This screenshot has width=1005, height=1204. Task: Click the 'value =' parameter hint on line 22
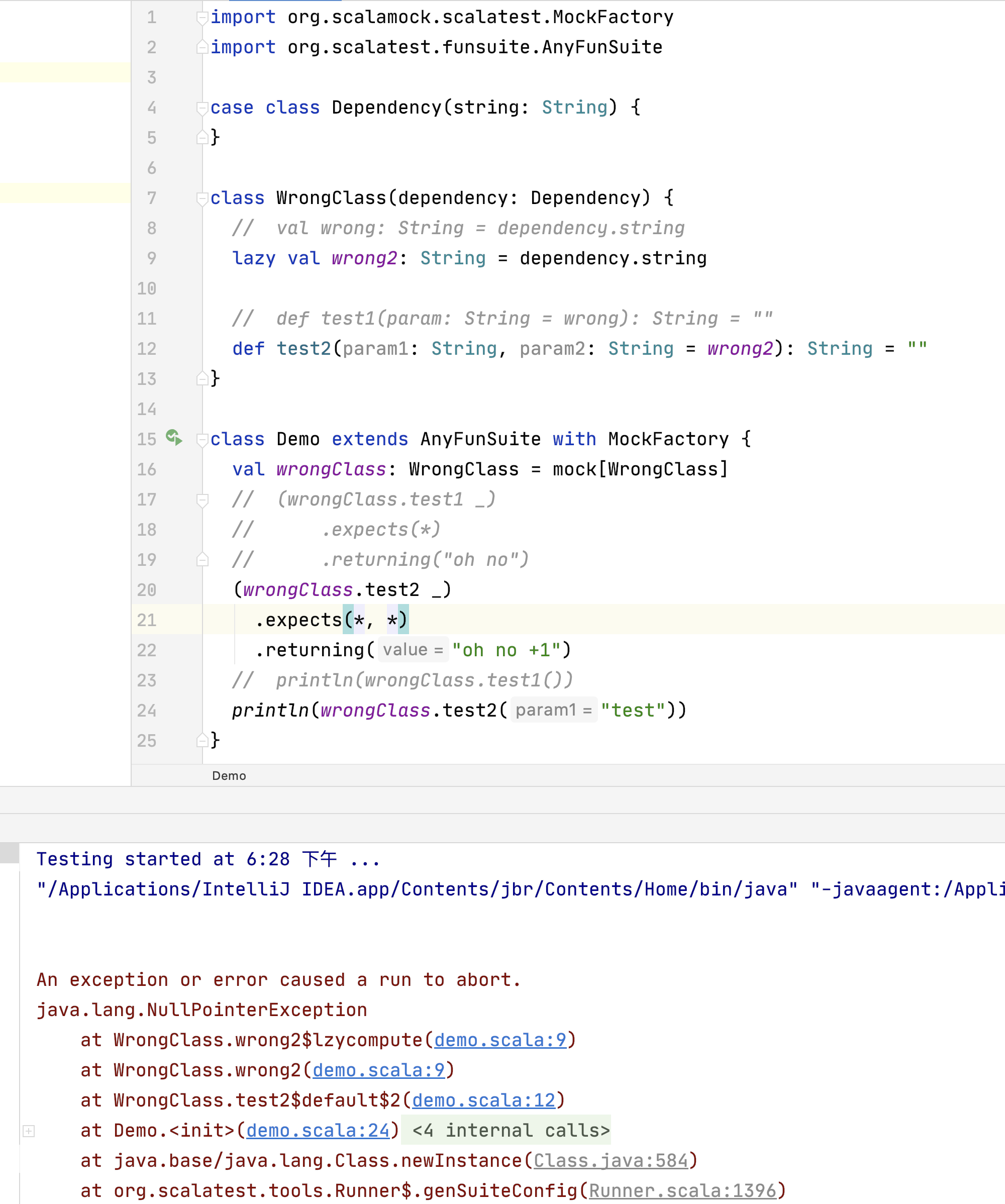pyautogui.click(x=413, y=650)
